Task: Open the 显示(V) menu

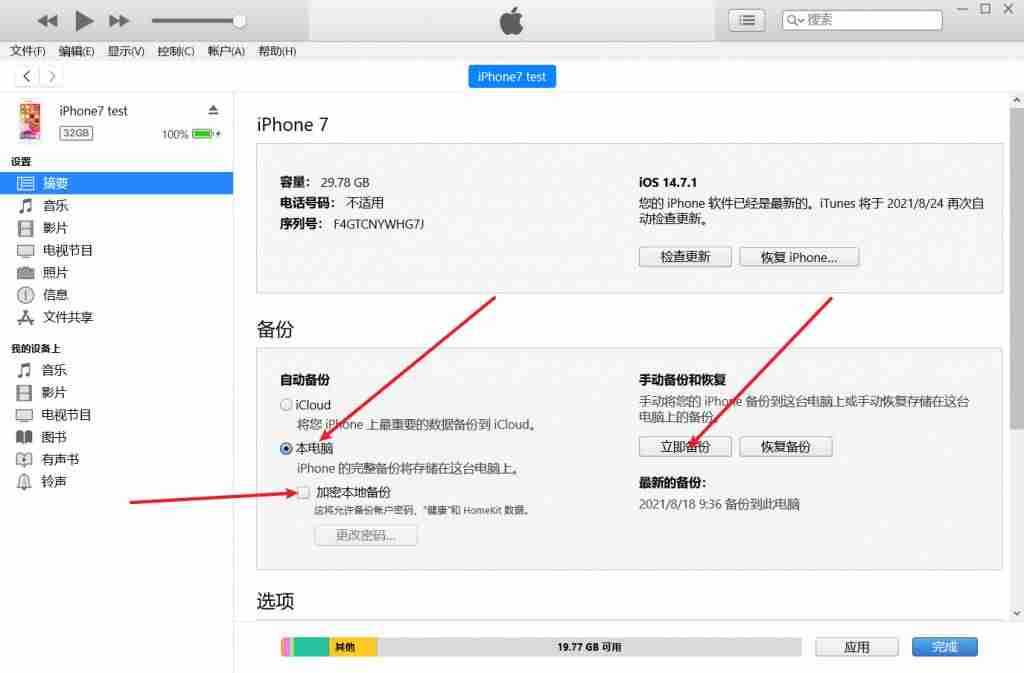Action: coord(126,51)
